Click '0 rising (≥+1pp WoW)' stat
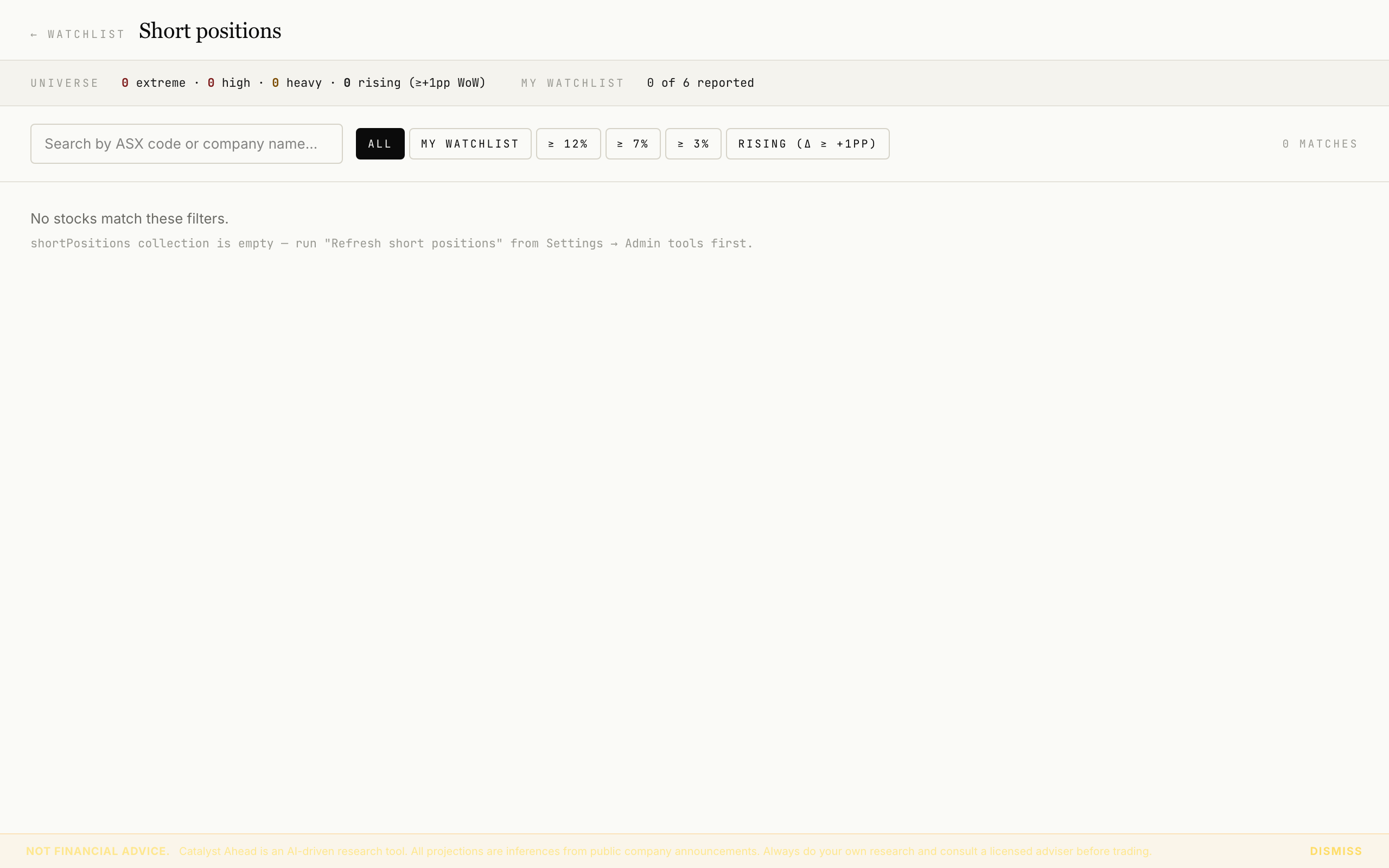Image resolution: width=1389 pixels, height=868 pixels. 415,82
